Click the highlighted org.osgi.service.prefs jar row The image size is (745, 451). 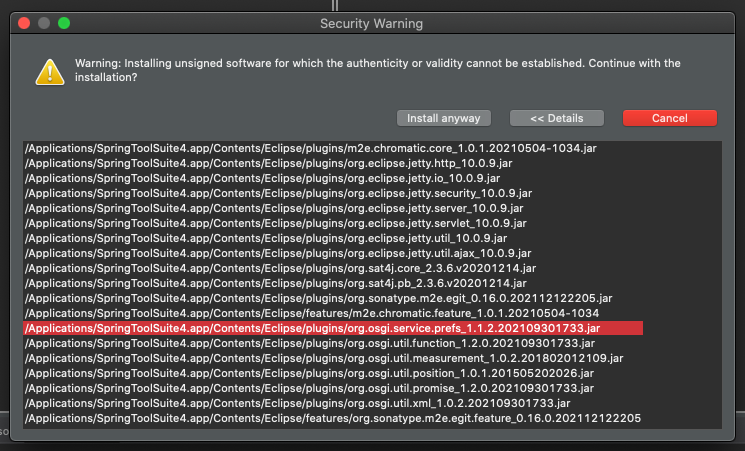(x=333, y=328)
